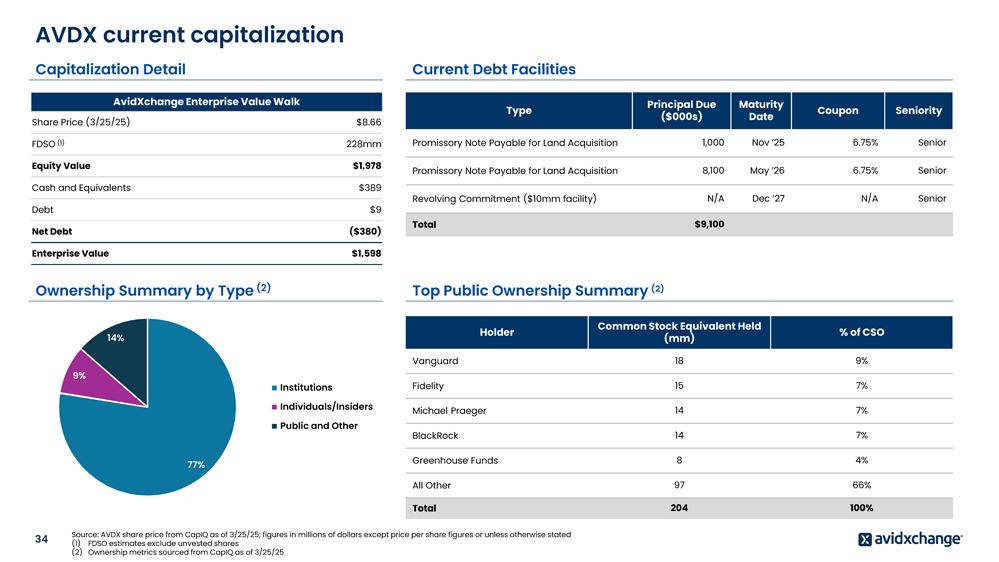999x562 pixels.
Task: Click the Common Stock Equivalent Held header
Action: [x=679, y=333]
